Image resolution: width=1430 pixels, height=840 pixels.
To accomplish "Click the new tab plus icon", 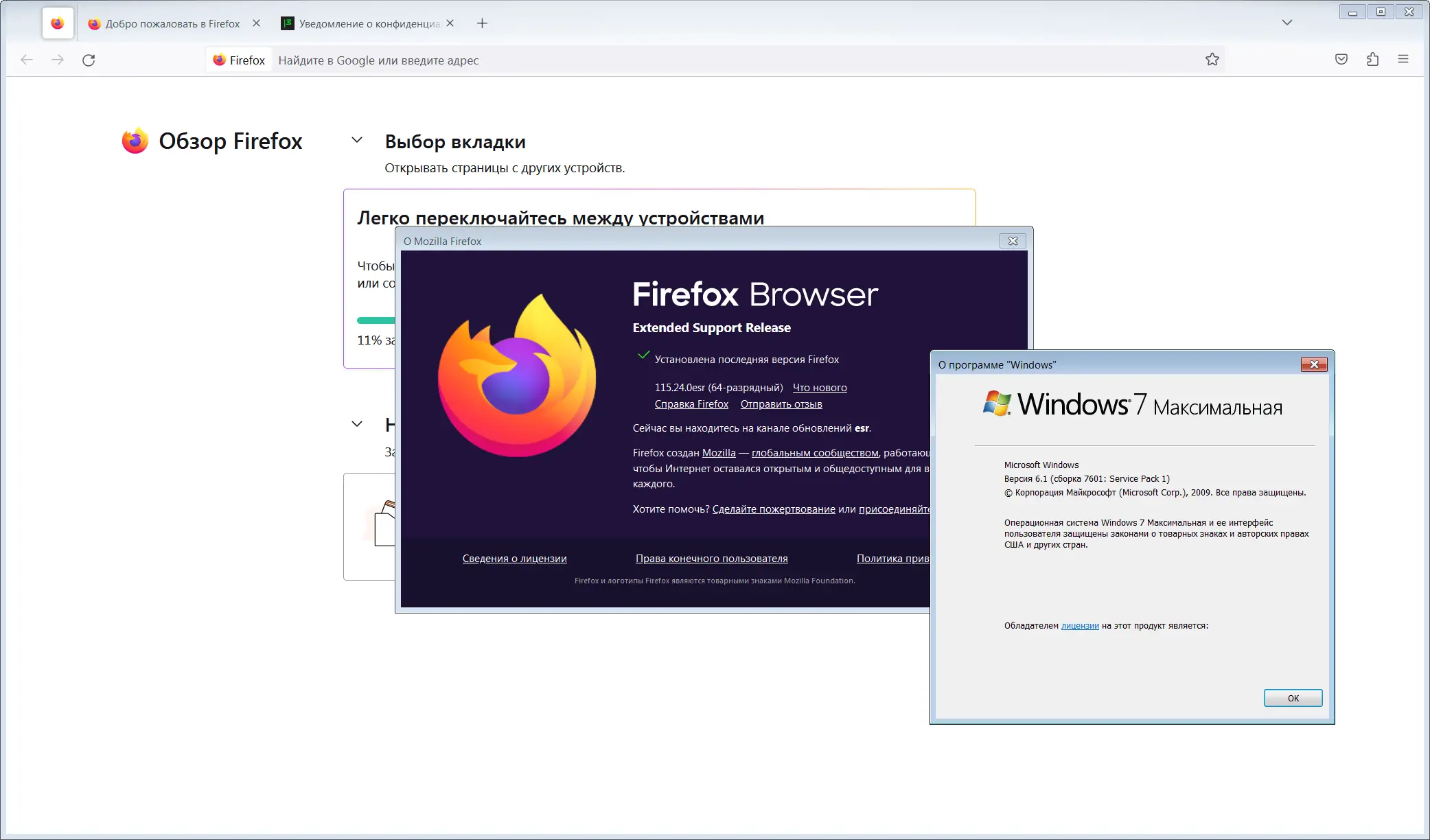I will [x=482, y=23].
